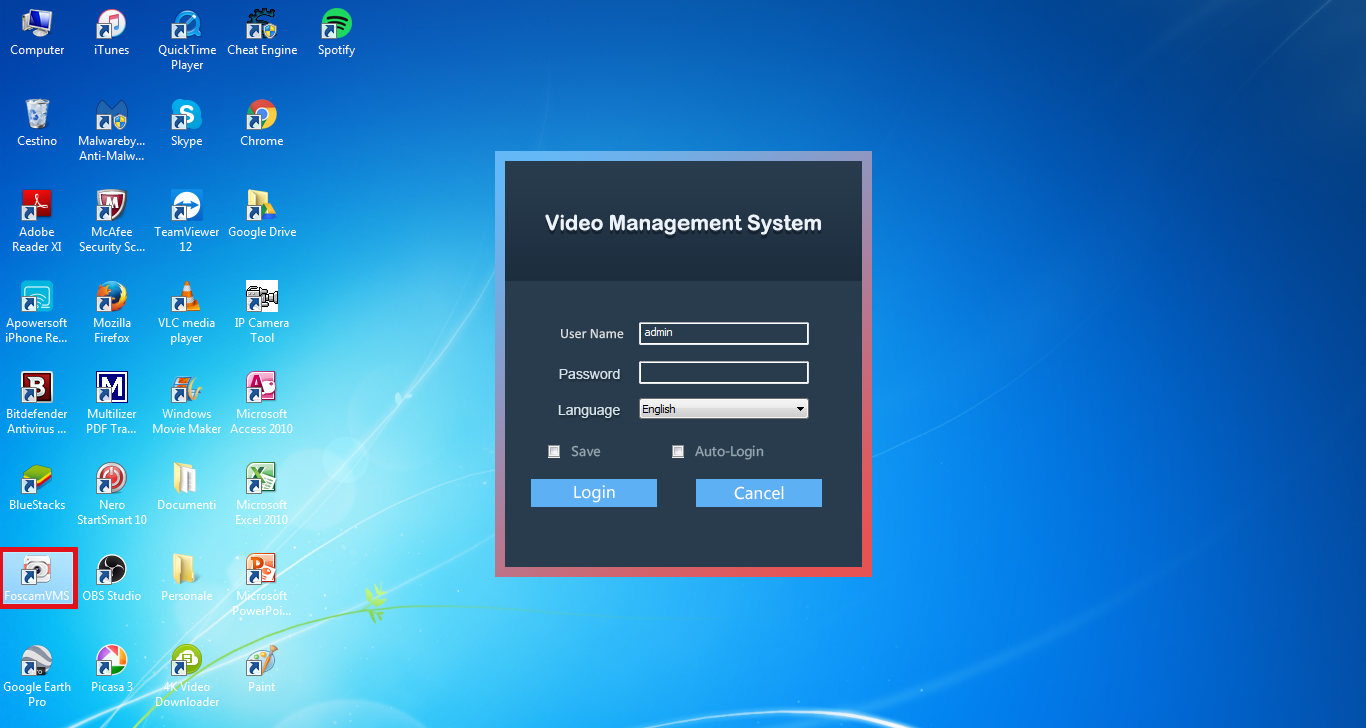Viewport: 1366px width, 728px height.
Task: Click the Malwarebytes Anti-Malware shortcut
Action: (112, 131)
